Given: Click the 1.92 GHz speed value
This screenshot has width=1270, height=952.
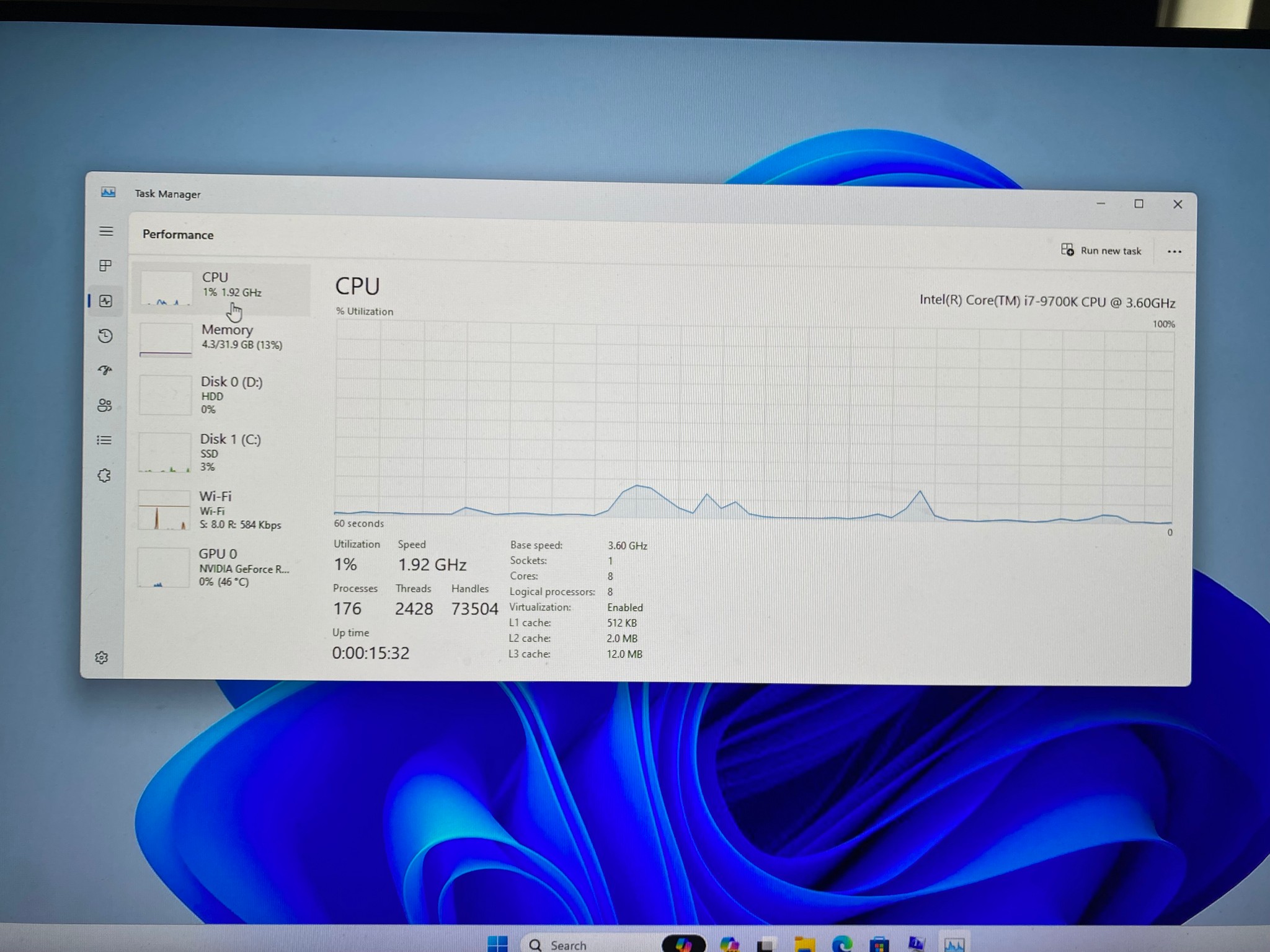Looking at the screenshot, I should click(432, 565).
